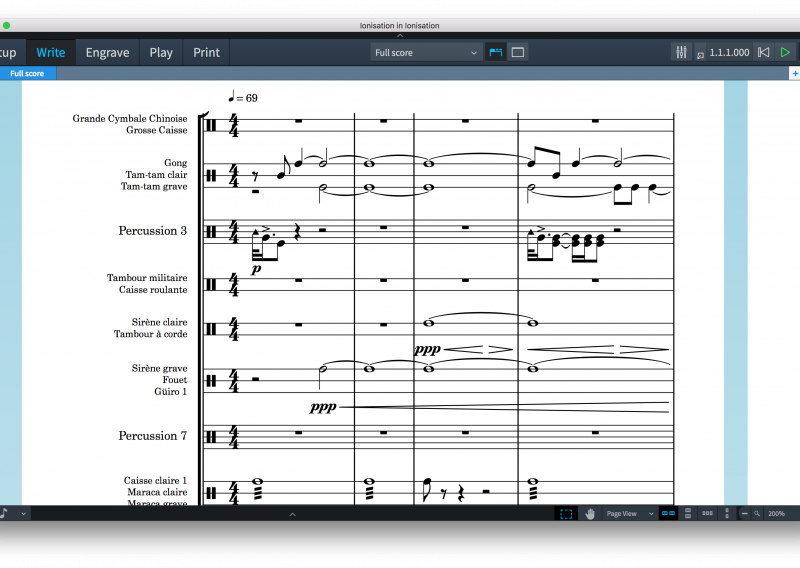Image resolution: width=800 pixels, height=568 pixels.
Task: Switch to Setup mode
Action: 8,53
